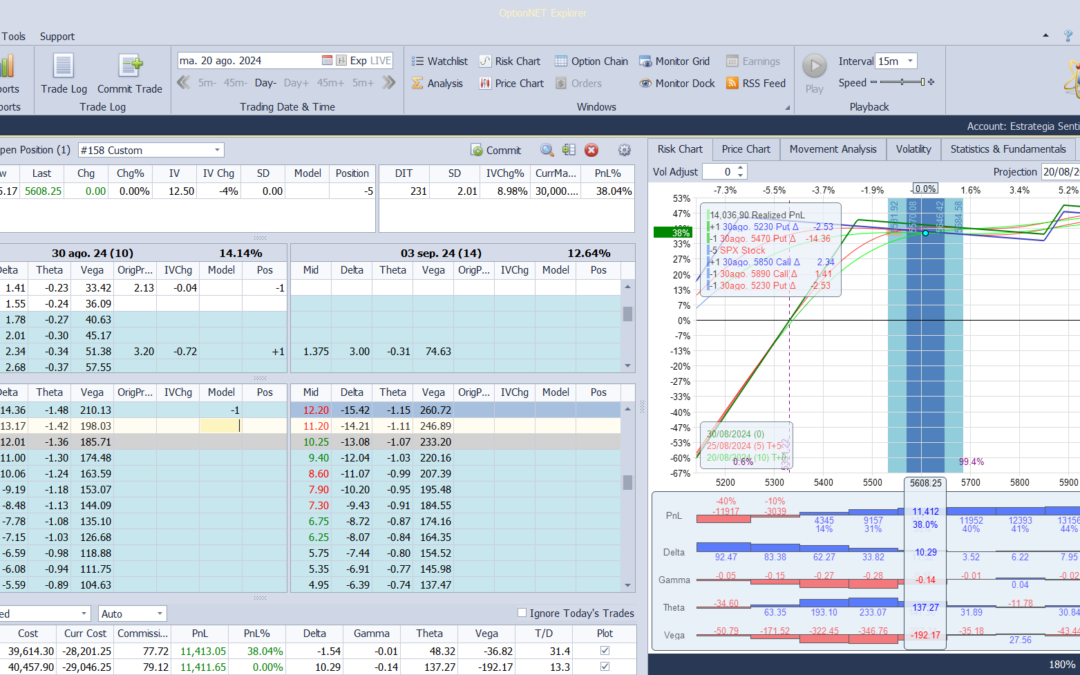
Task: Step back one day with Day-
Action: point(265,83)
